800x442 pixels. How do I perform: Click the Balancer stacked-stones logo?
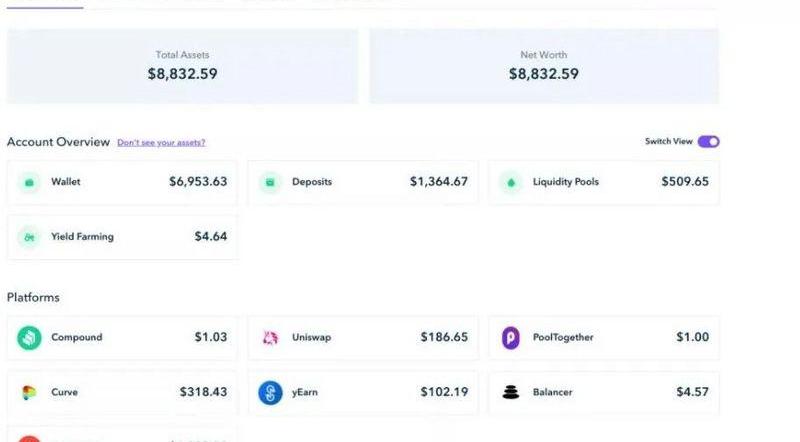coord(511,392)
